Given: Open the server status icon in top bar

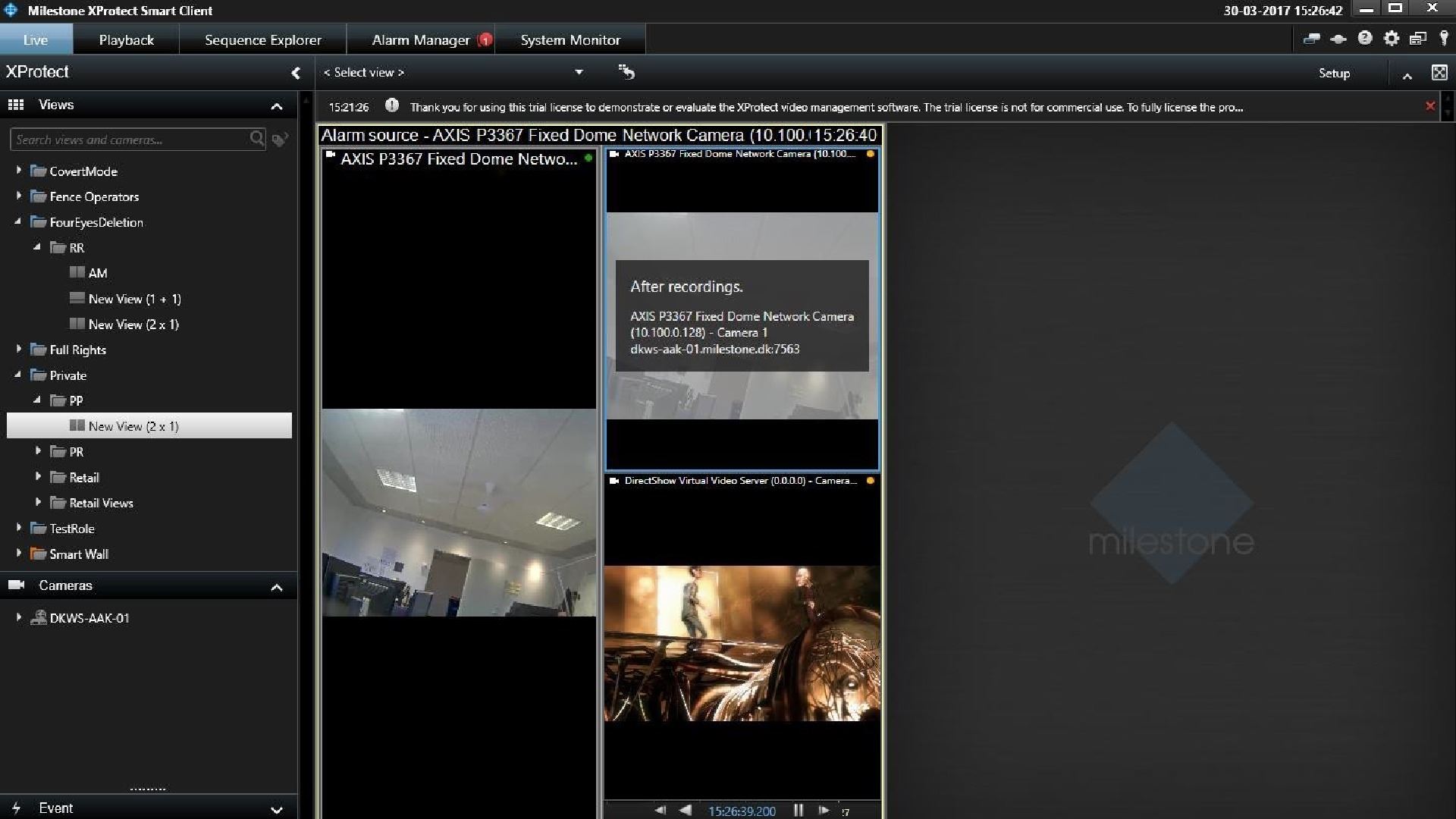Looking at the screenshot, I should [x=1311, y=39].
